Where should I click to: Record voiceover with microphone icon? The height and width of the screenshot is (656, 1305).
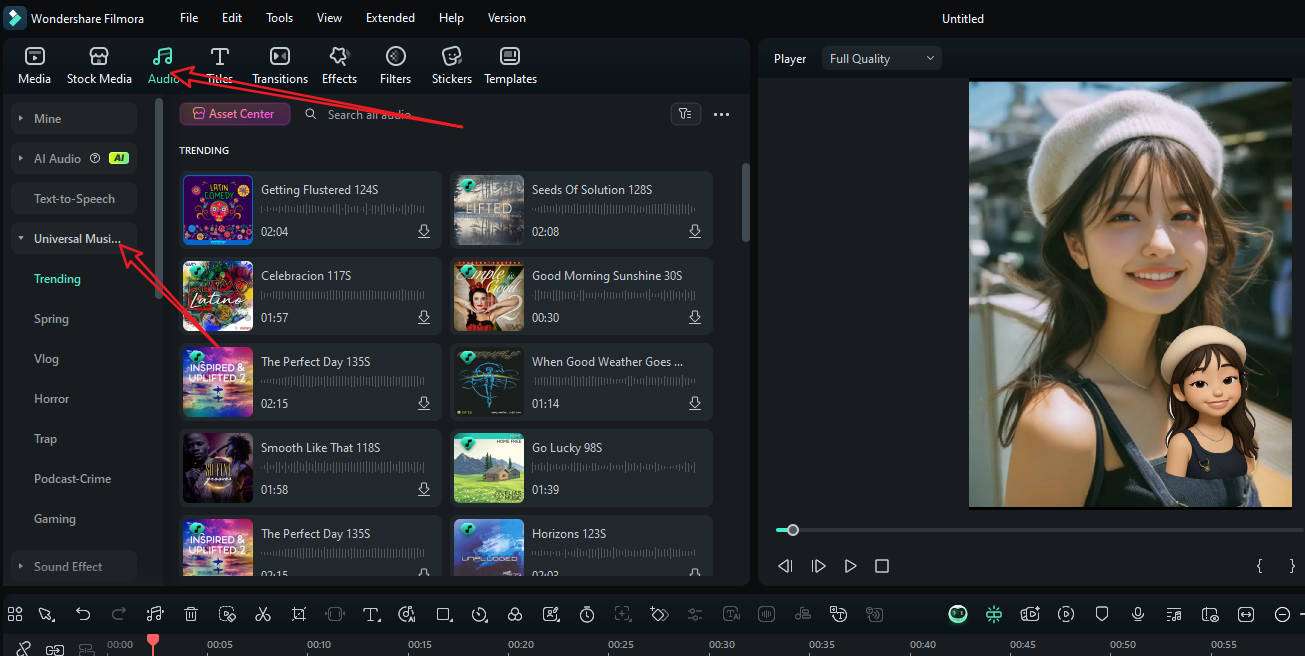(1138, 614)
